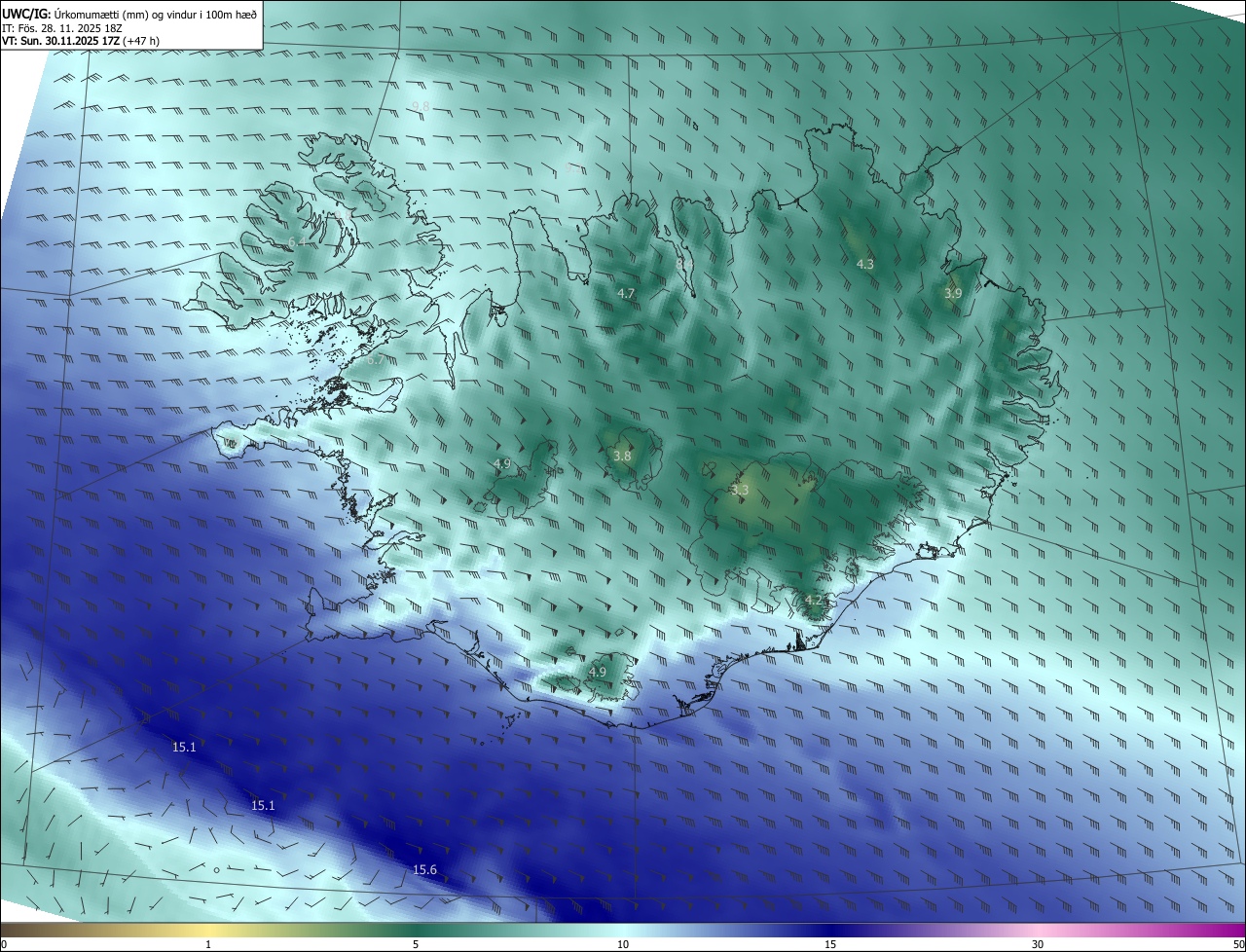
Task: Click the initial time line 'IT: Fös. 28. 11. 2025 18Z'
Action: click(61, 27)
